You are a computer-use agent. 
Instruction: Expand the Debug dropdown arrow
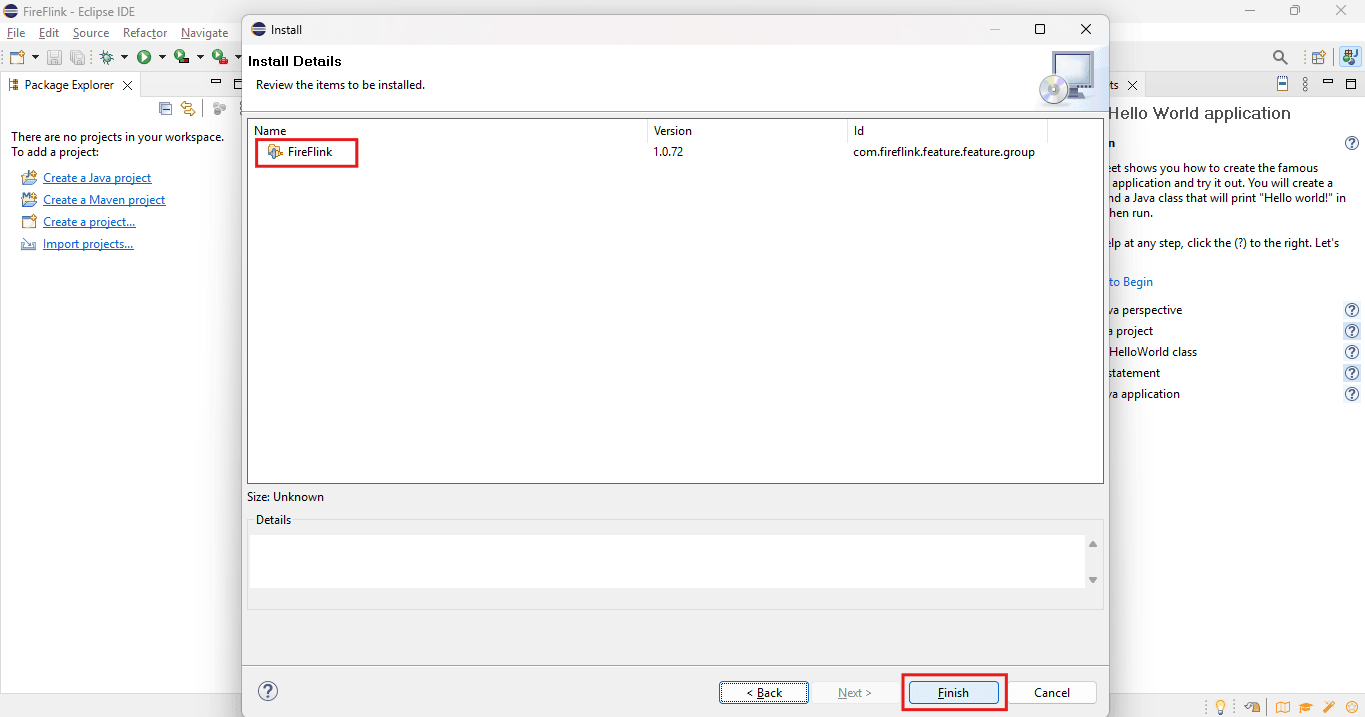tap(124, 58)
